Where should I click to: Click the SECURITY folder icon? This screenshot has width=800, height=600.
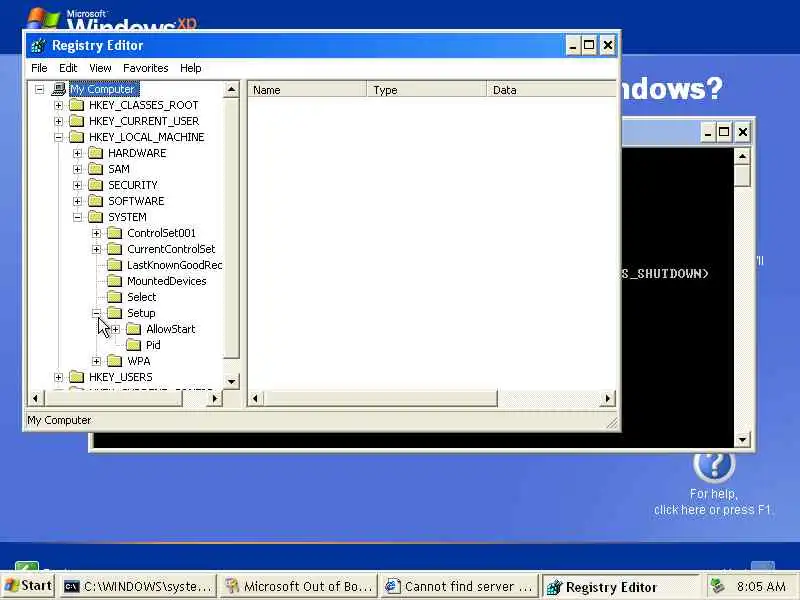click(x=95, y=185)
